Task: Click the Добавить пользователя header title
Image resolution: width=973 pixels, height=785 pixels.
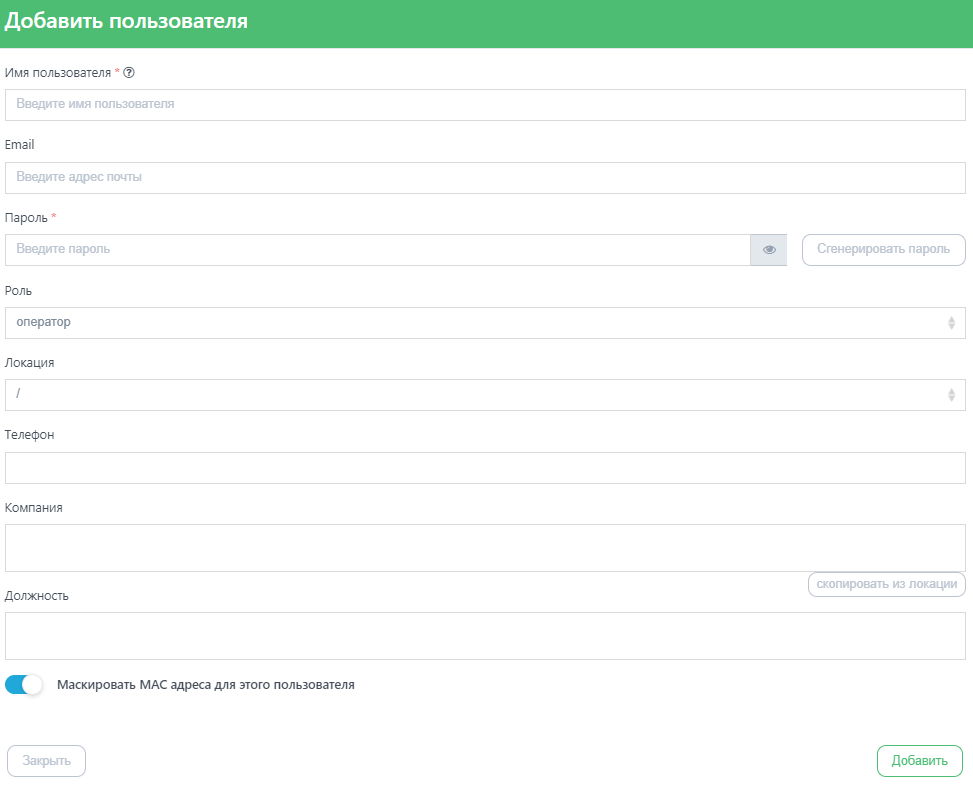Action: 126,21
